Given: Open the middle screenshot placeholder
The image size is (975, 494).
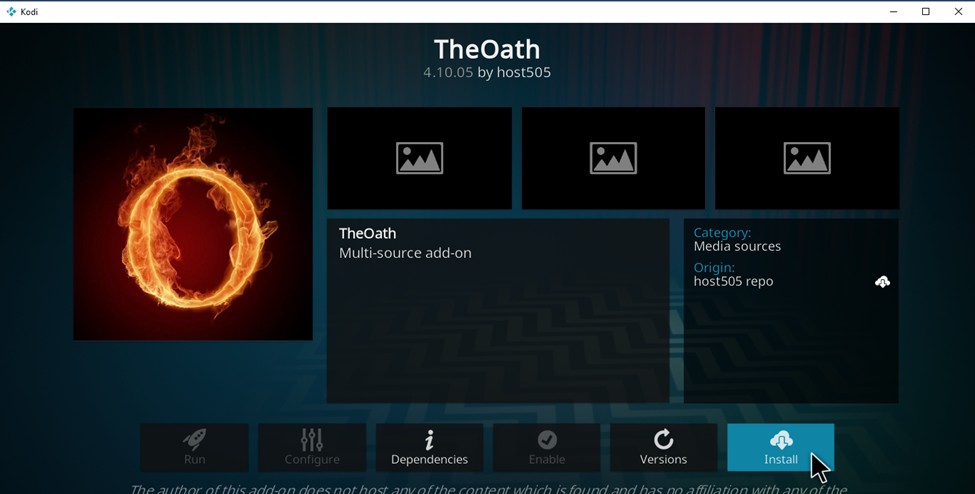Looking at the screenshot, I should [x=613, y=158].
